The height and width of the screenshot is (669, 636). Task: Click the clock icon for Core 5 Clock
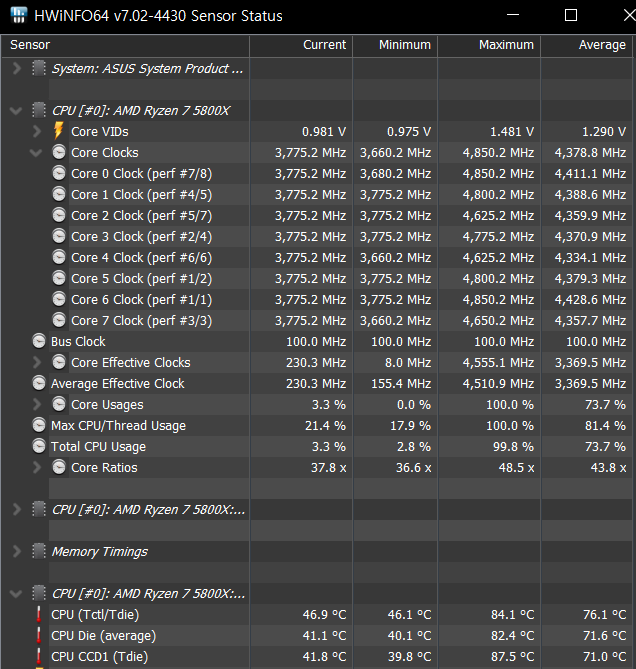click(59, 278)
